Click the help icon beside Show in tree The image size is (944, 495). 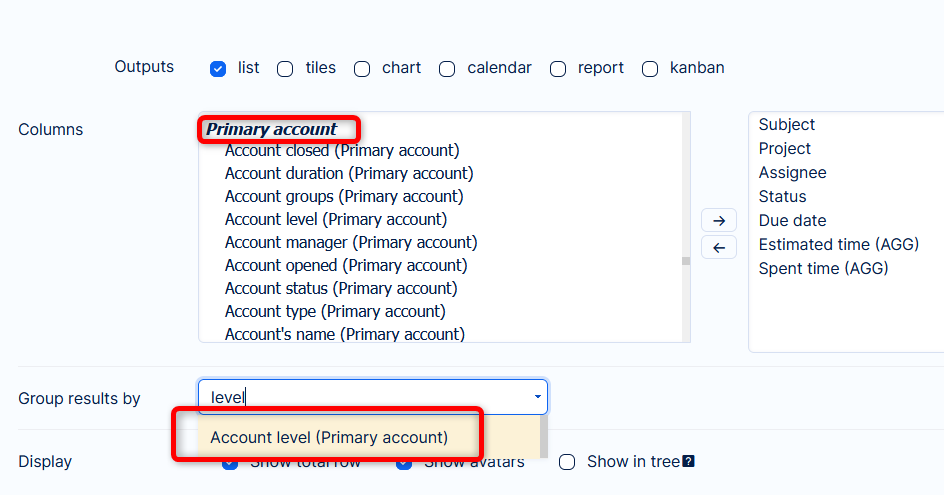[x=688, y=462]
